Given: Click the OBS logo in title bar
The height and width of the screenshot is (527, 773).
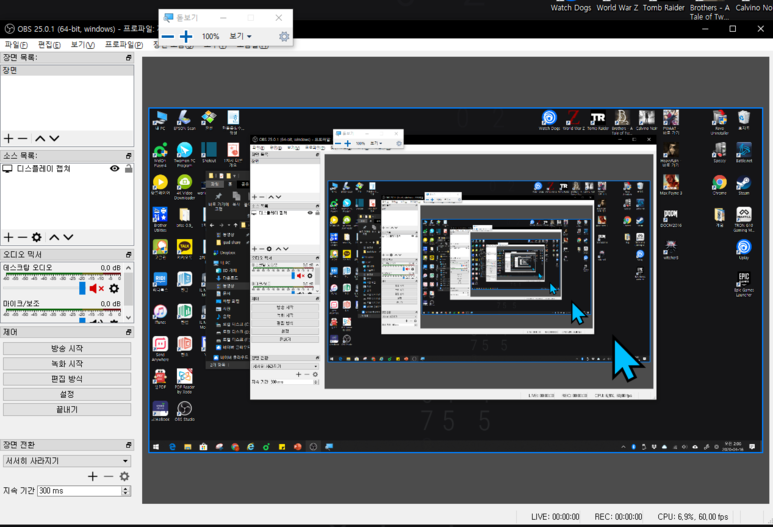Looking at the screenshot, I should pyautogui.click(x=9, y=29).
